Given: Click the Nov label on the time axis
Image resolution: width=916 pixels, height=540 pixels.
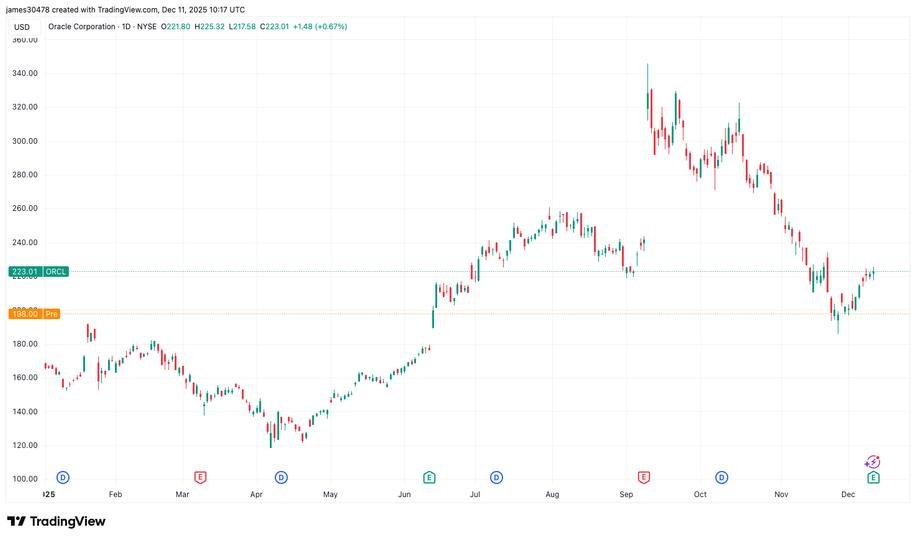Looking at the screenshot, I should pyautogui.click(x=782, y=494).
